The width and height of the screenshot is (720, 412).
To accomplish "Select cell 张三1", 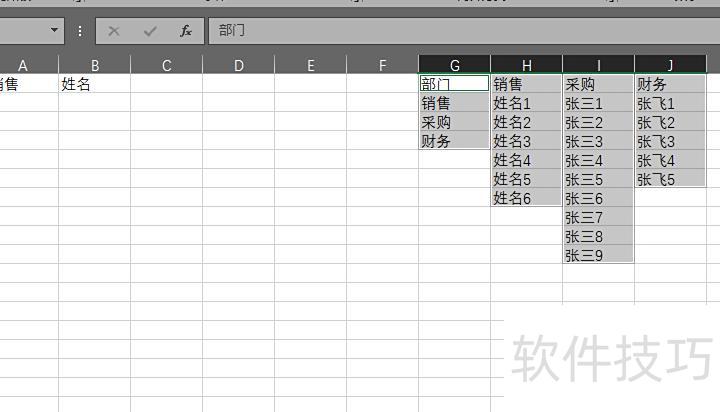I will 598,103.
